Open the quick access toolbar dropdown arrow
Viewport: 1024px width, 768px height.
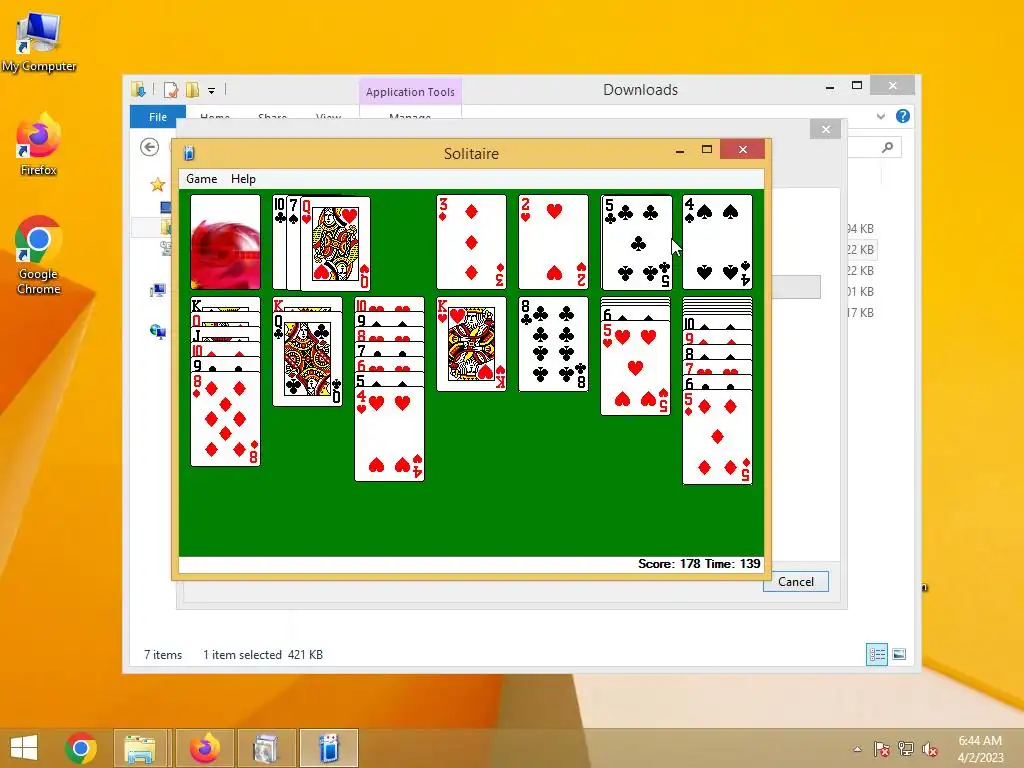tap(211, 90)
